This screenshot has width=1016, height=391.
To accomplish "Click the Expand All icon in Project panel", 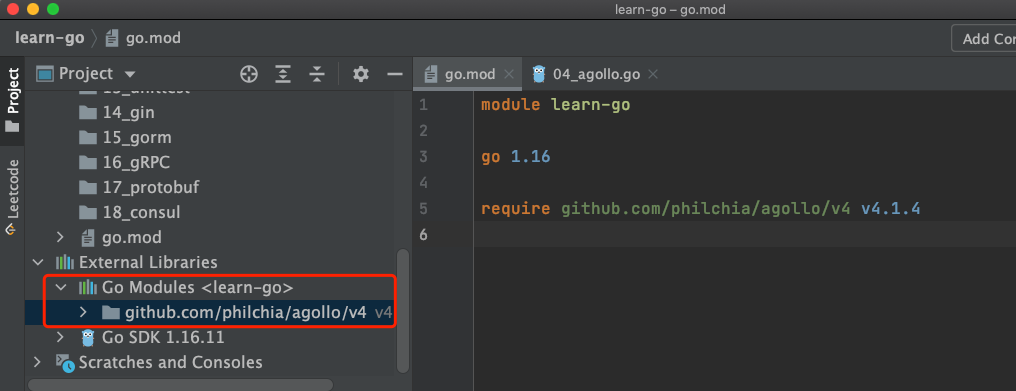I will click(283, 74).
